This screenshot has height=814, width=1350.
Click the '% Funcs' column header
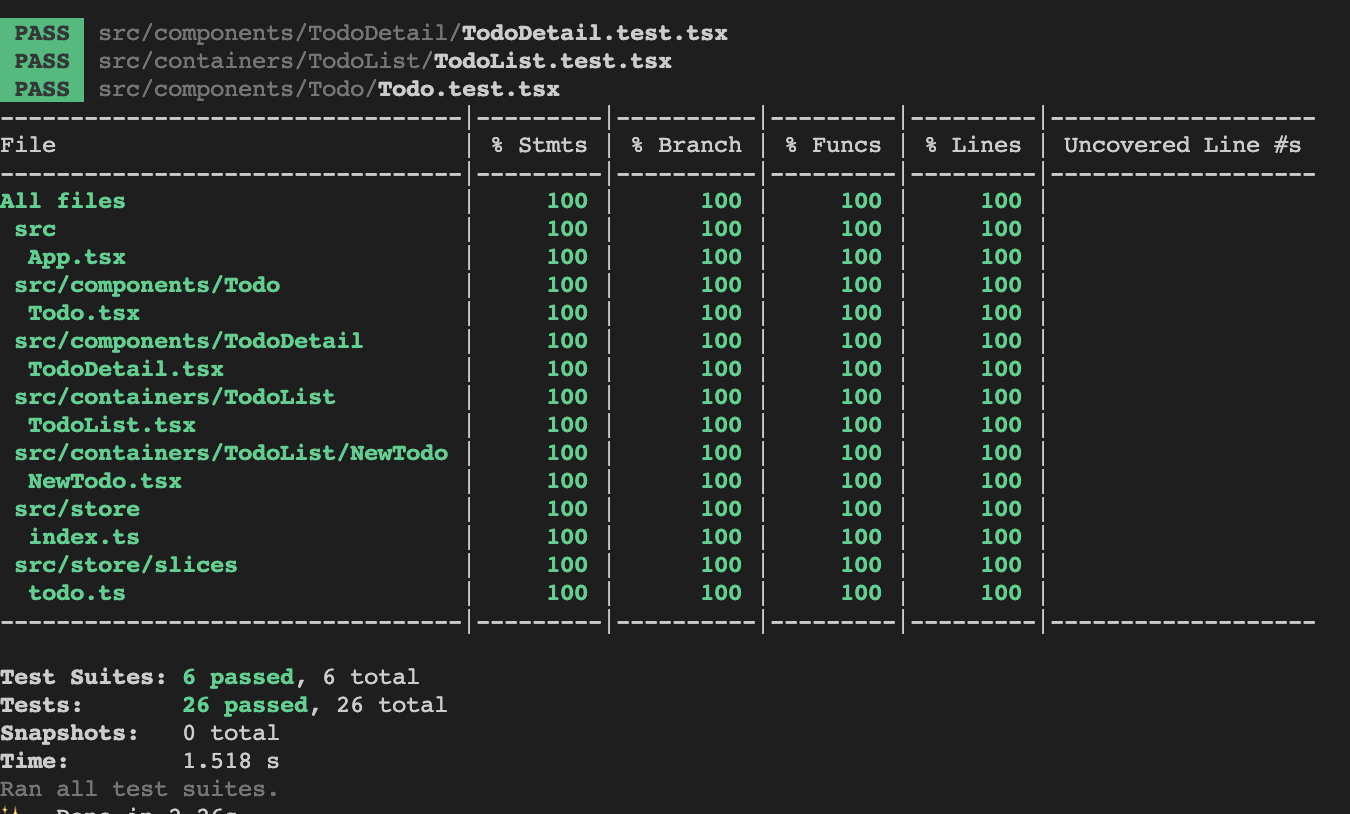click(833, 145)
